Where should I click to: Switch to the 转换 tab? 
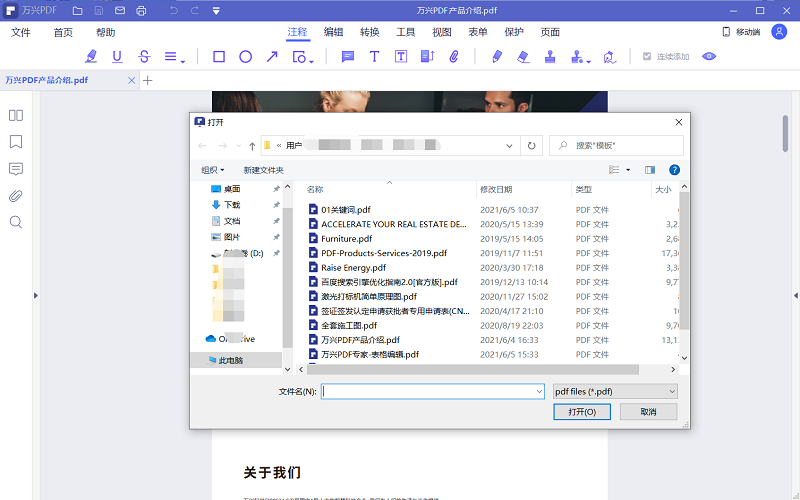[369, 32]
